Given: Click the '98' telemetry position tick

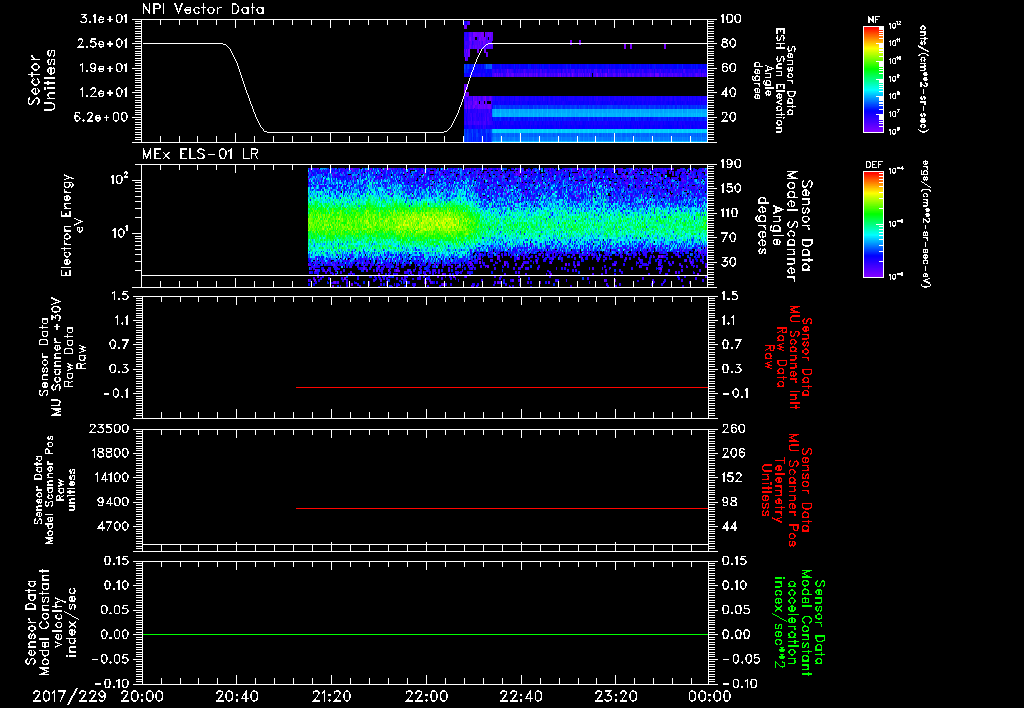Looking at the screenshot, I should point(729,502).
